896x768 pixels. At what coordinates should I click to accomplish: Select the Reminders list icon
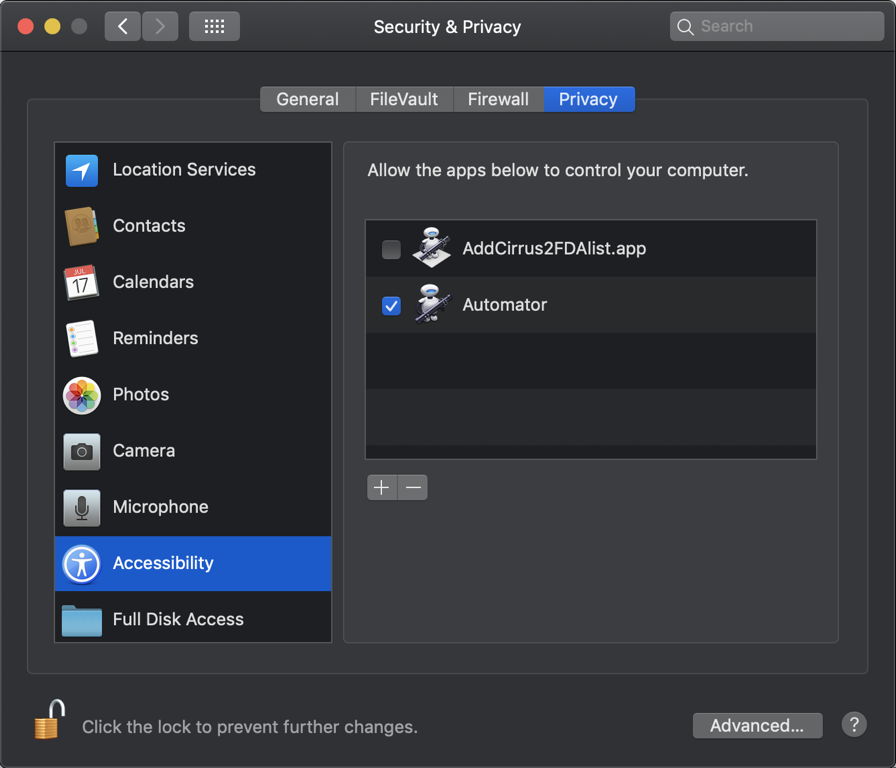[x=82, y=338]
